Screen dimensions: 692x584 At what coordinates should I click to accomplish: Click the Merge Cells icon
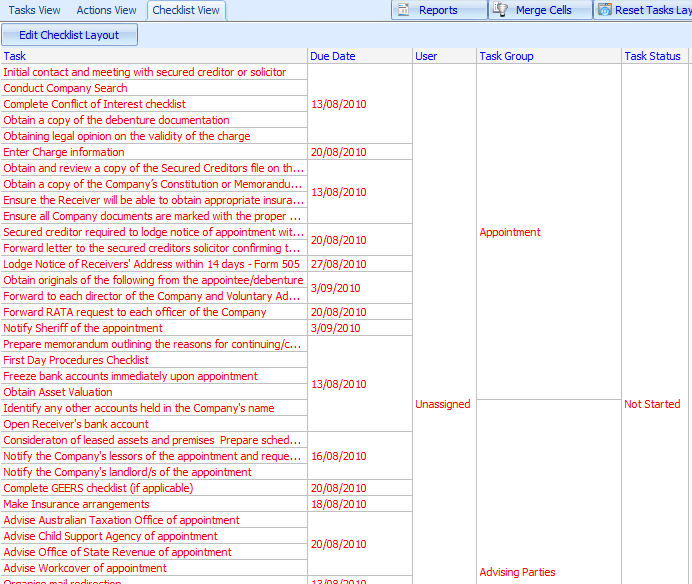coord(504,10)
